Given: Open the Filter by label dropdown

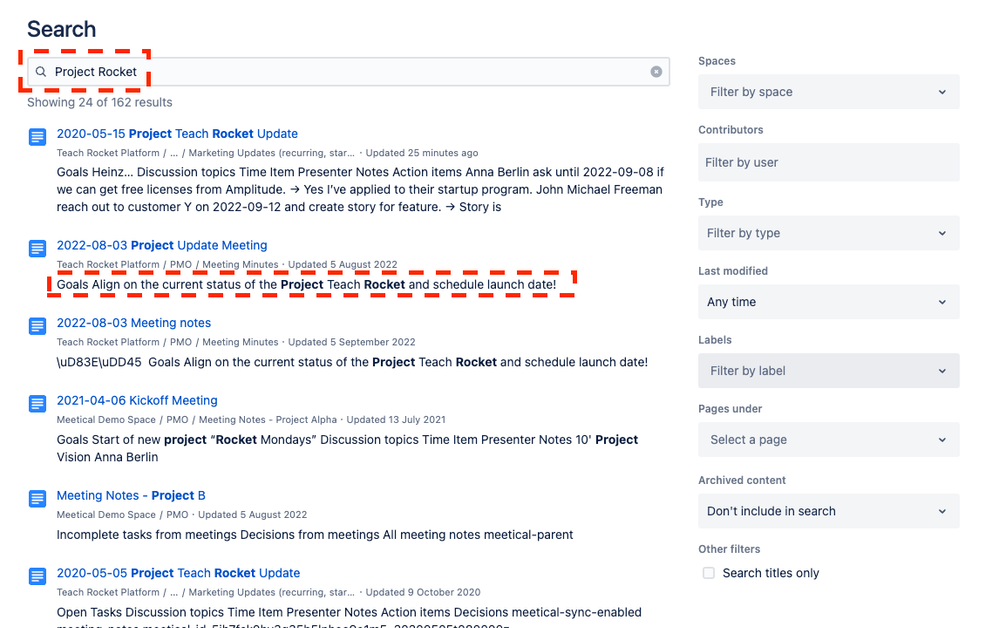Looking at the screenshot, I should pos(828,370).
